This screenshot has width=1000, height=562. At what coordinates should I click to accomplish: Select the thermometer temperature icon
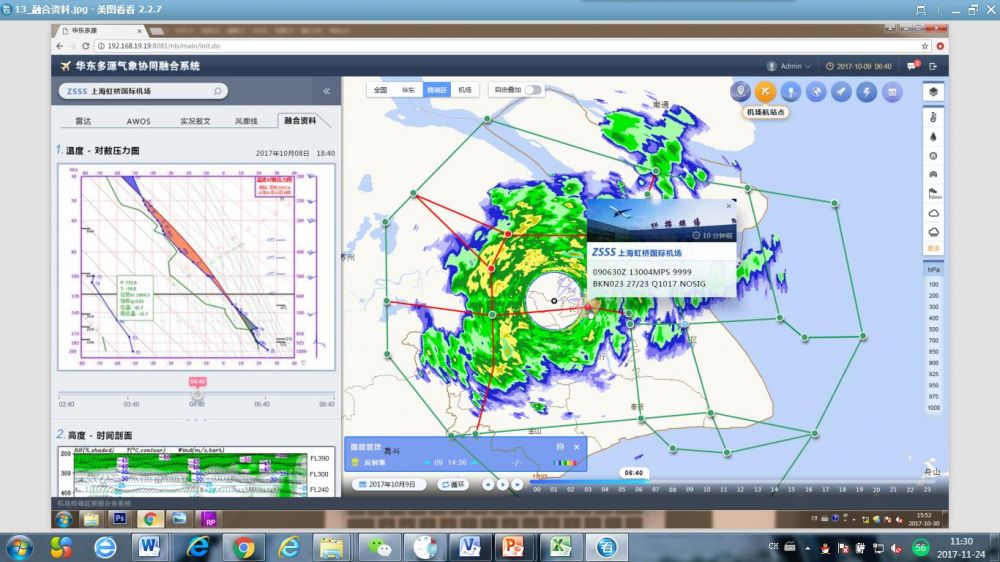pos(933,118)
